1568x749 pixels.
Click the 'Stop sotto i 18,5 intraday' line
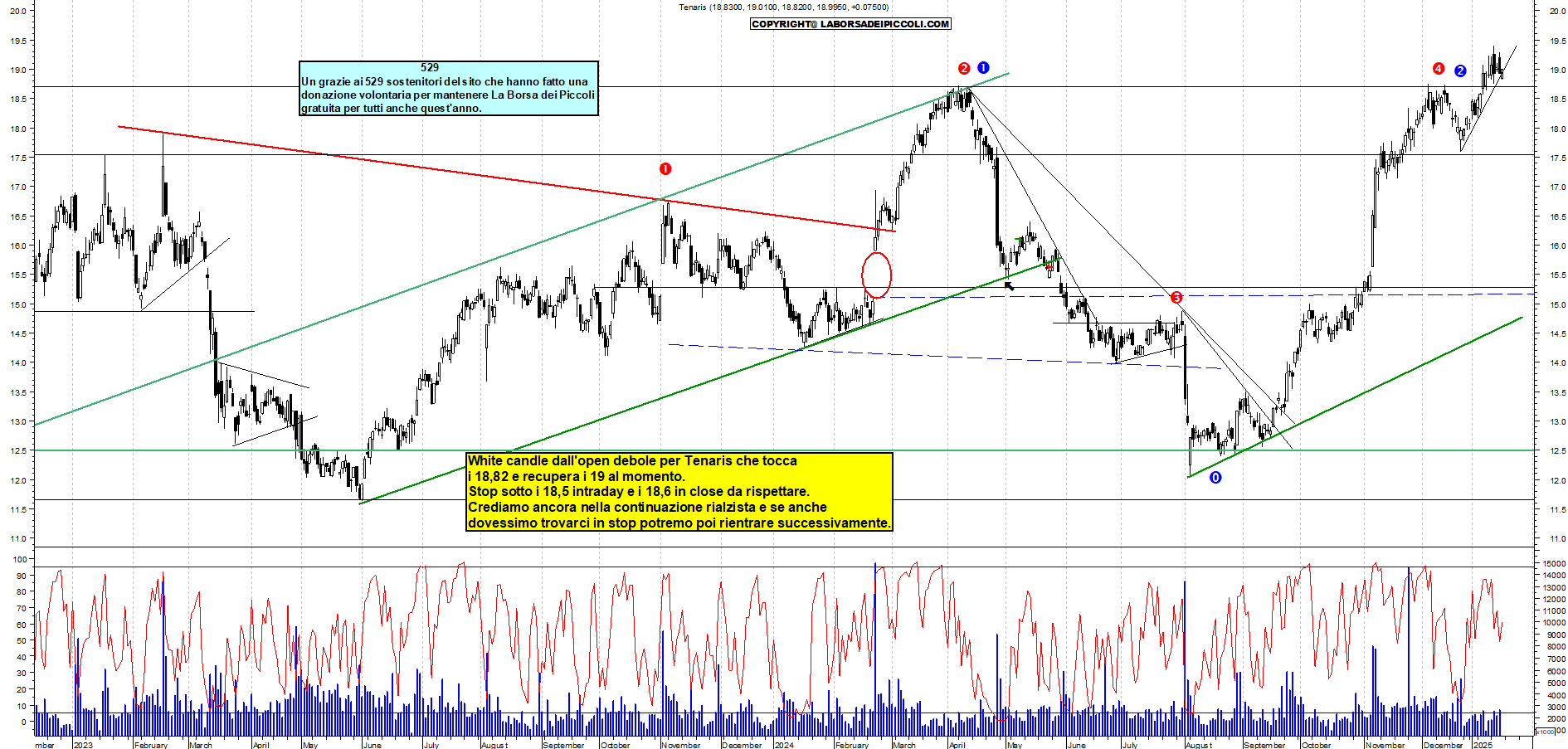[639, 492]
